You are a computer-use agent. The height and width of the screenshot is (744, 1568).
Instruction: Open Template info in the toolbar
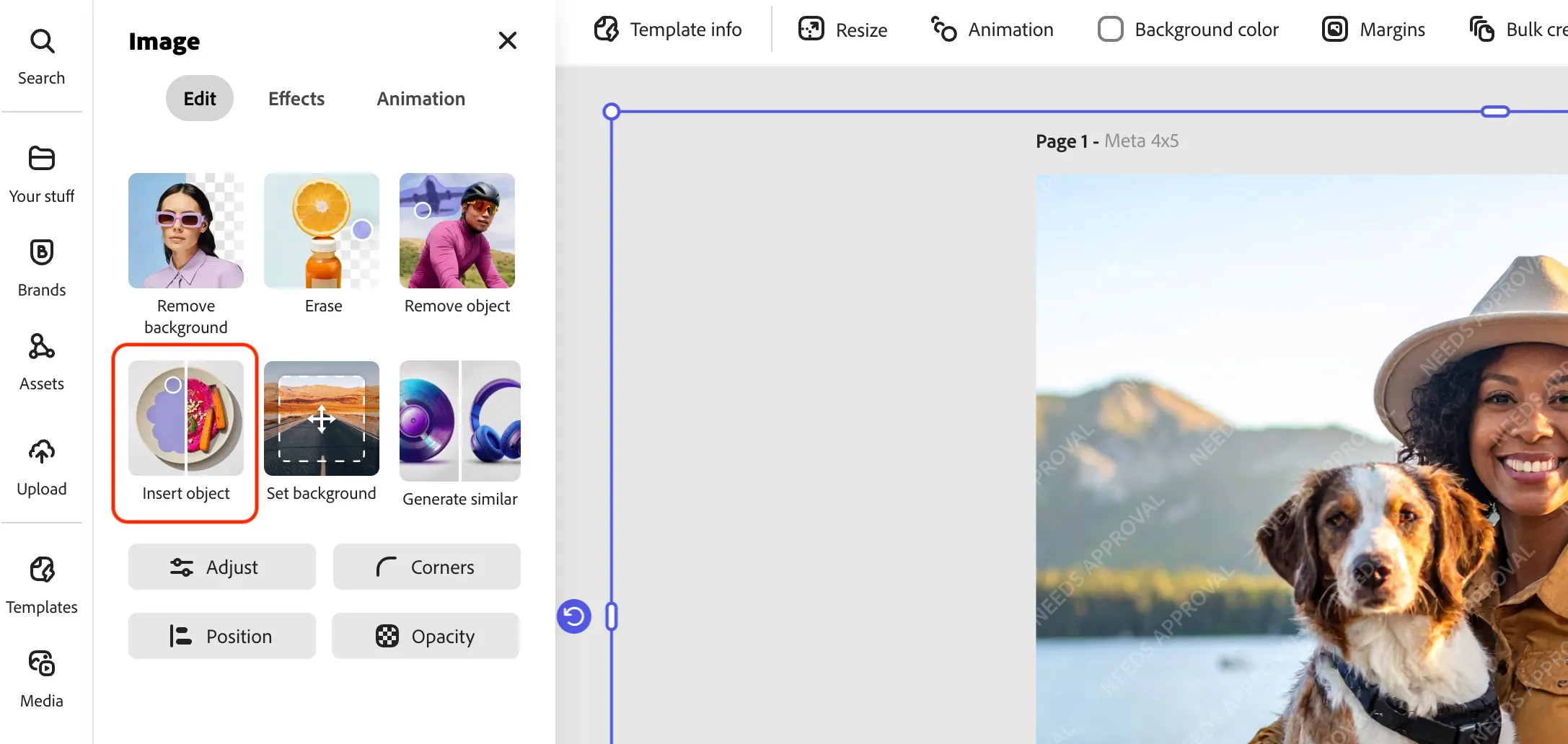[x=668, y=30]
